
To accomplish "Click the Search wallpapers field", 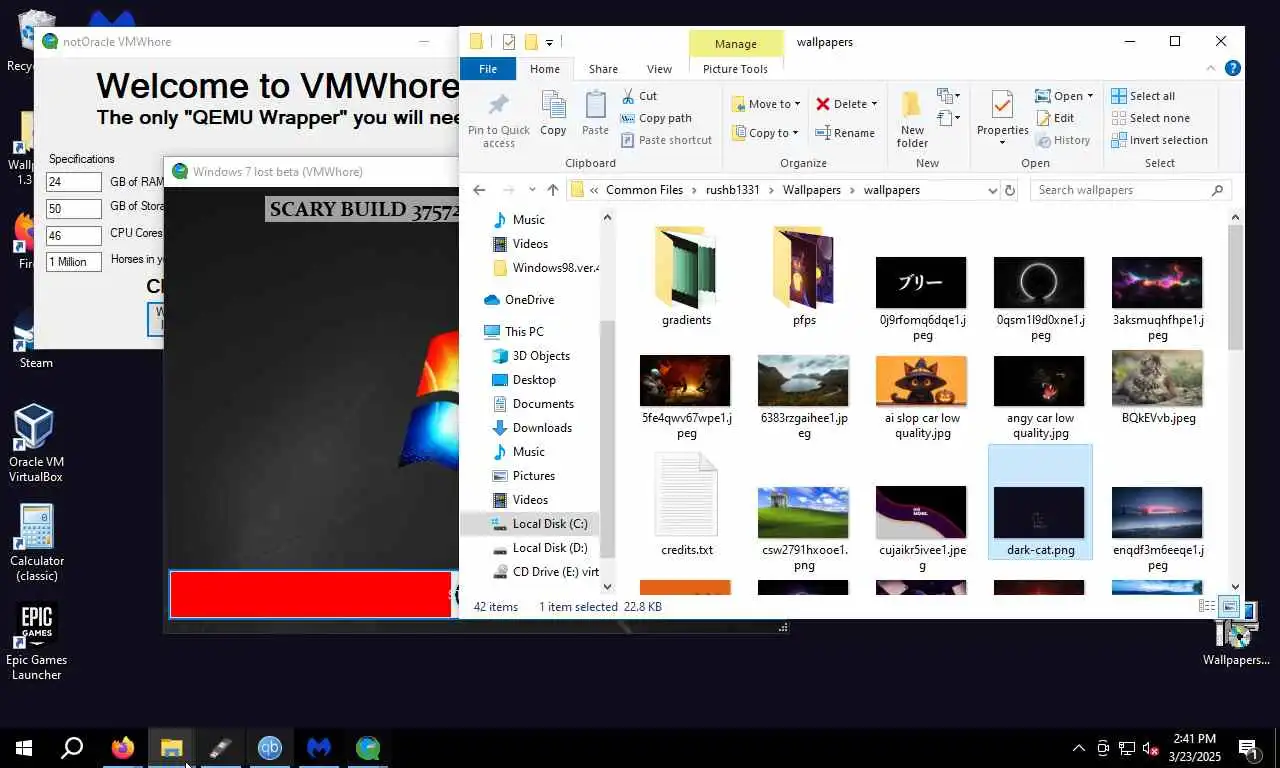I will tap(1130, 190).
